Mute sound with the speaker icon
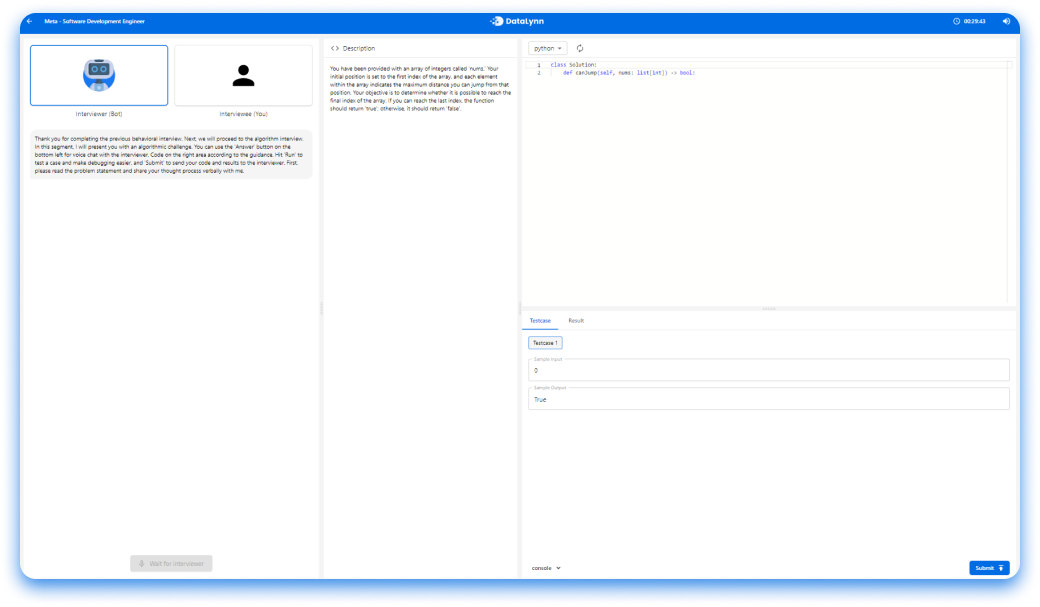1040x607 pixels. click(1005, 21)
